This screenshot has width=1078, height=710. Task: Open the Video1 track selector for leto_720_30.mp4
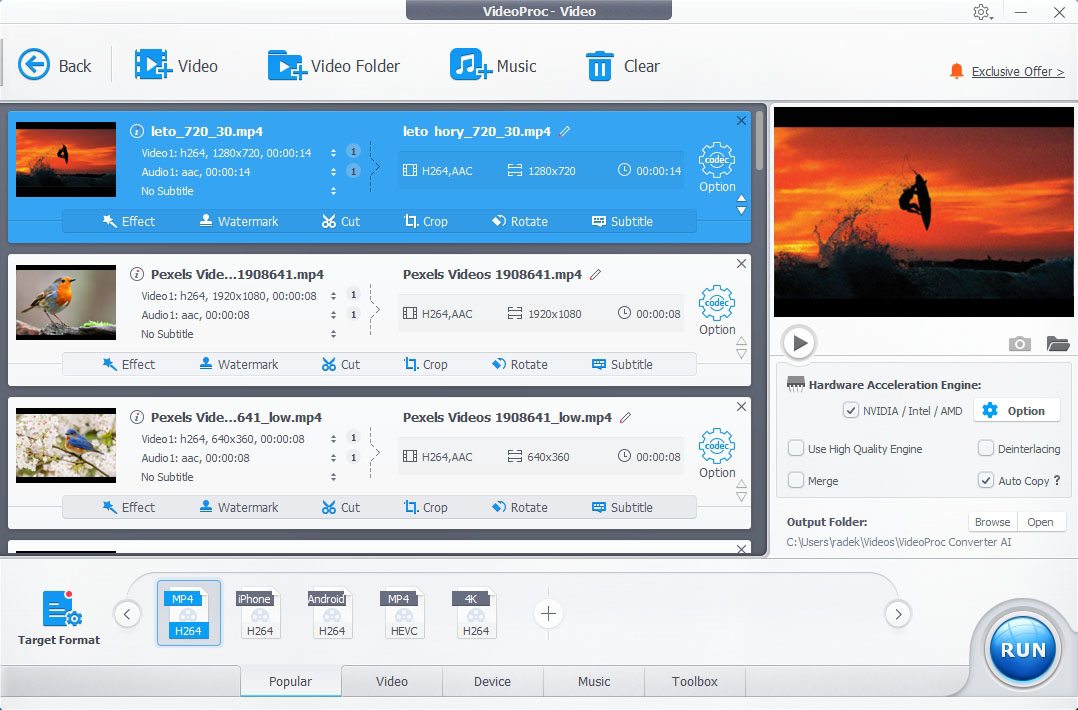click(334, 153)
